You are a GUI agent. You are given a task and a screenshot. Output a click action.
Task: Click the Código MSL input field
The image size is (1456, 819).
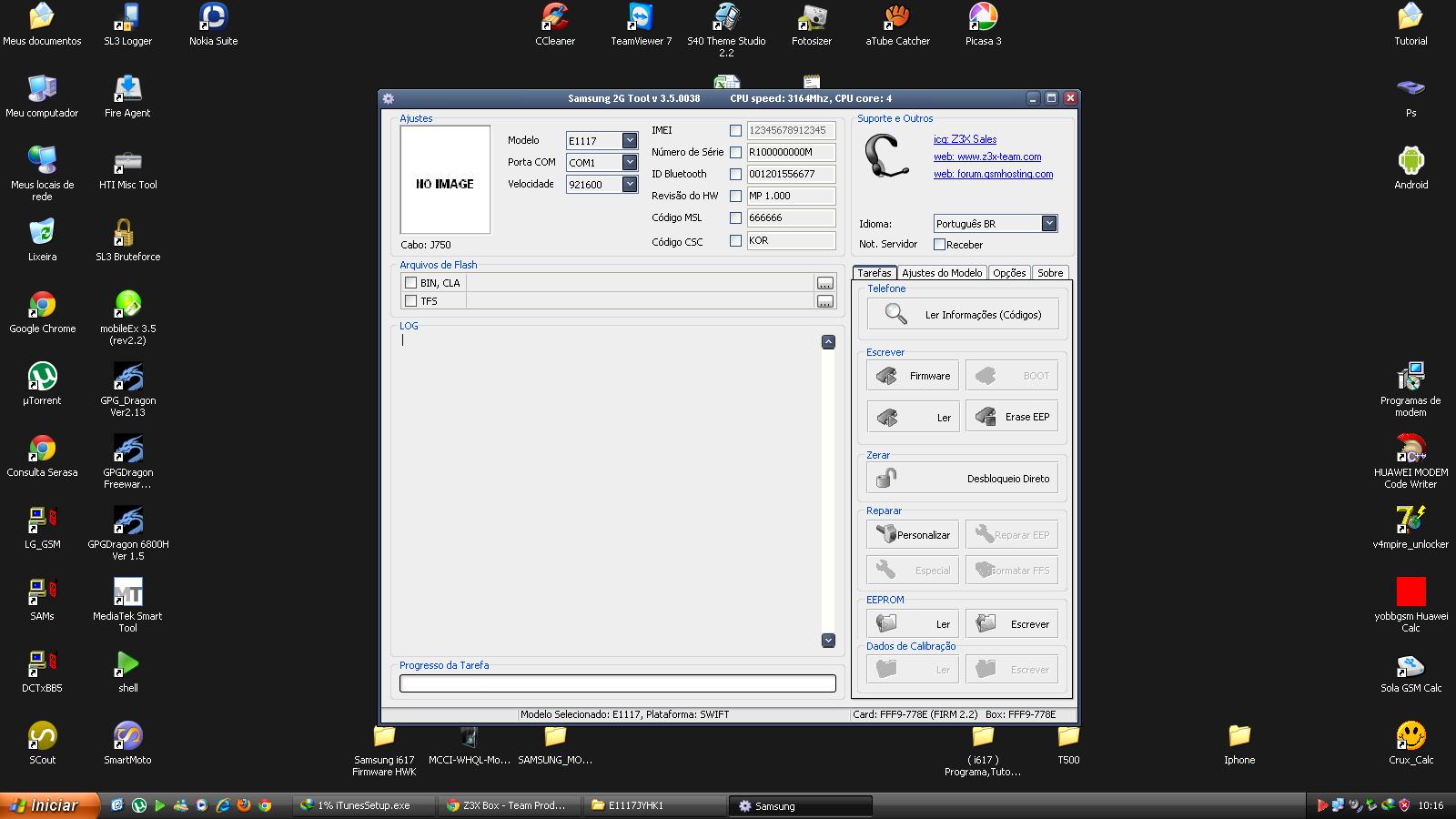(791, 217)
